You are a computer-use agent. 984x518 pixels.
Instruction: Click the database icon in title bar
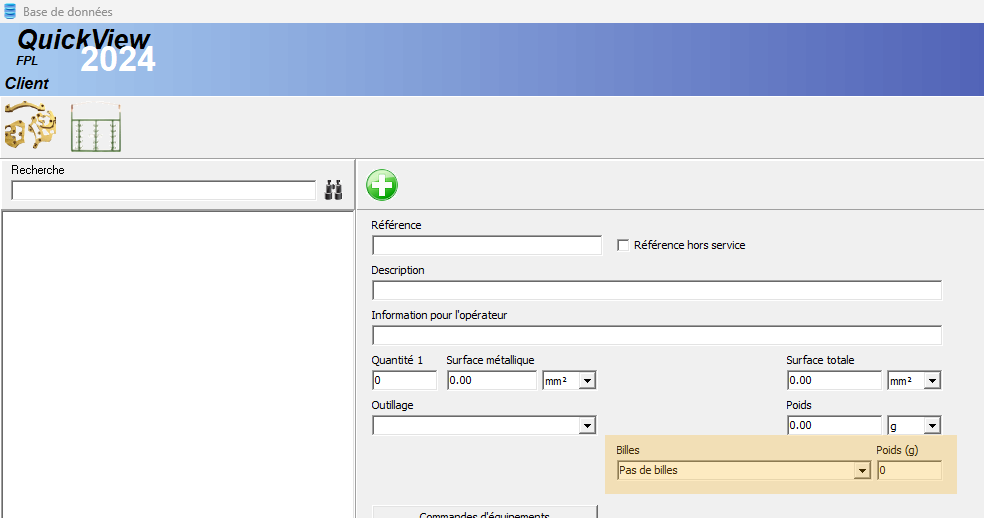point(10,11)
